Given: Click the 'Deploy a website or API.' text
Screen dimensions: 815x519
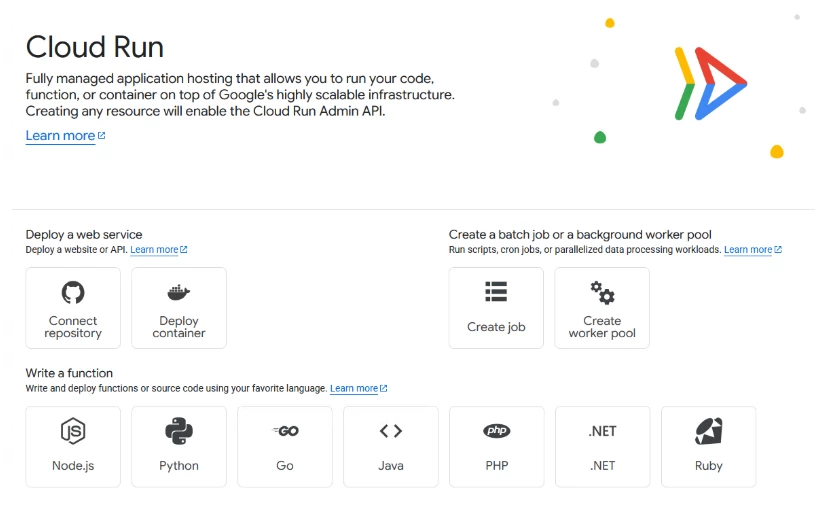Looking at the screenshot, I should coord(76,249).
